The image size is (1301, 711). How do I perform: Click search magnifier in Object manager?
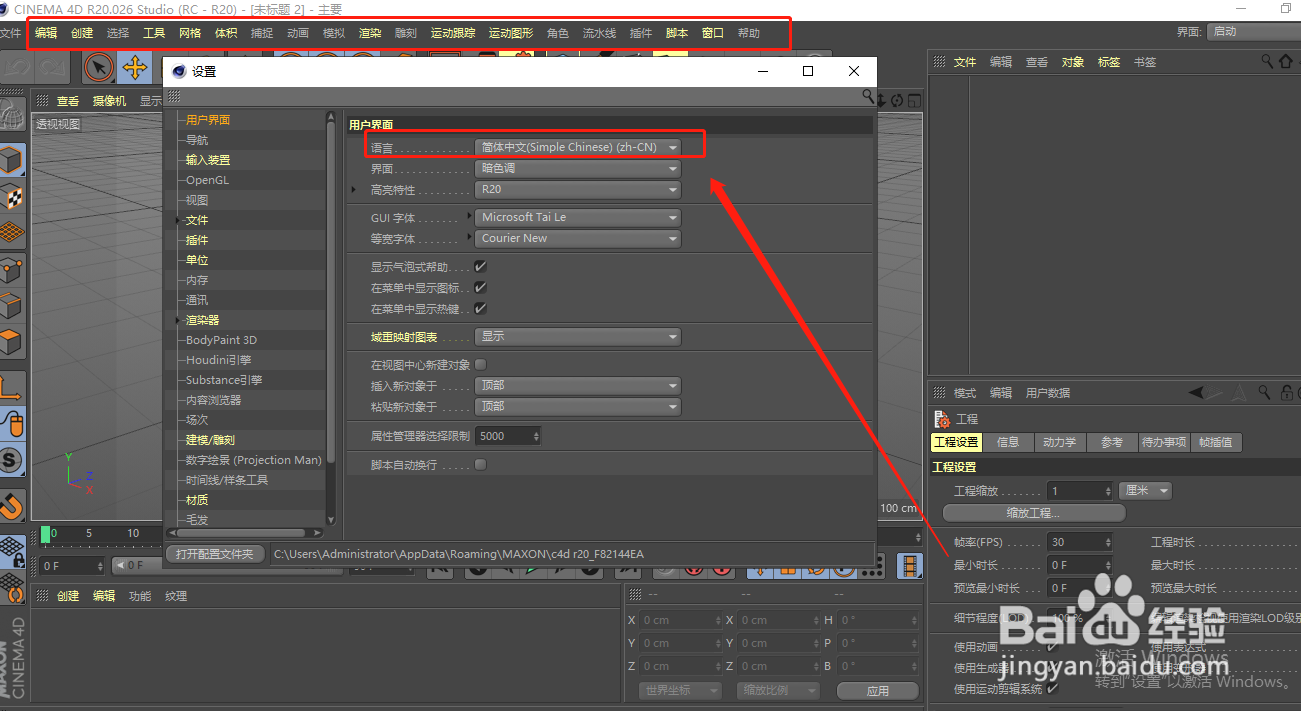(x=1267, y=62)
